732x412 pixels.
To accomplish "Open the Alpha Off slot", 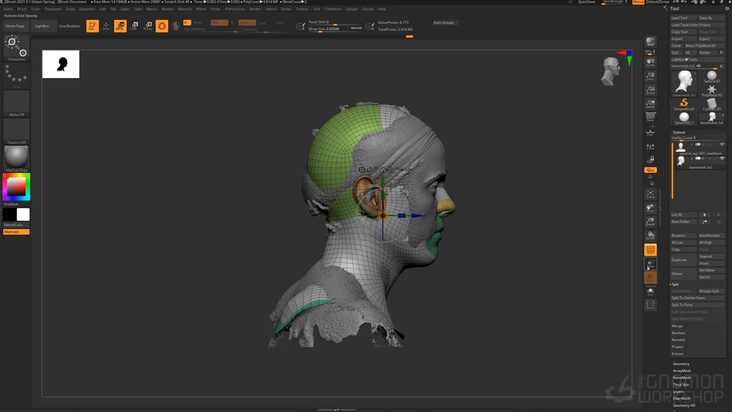I will 16,104.
